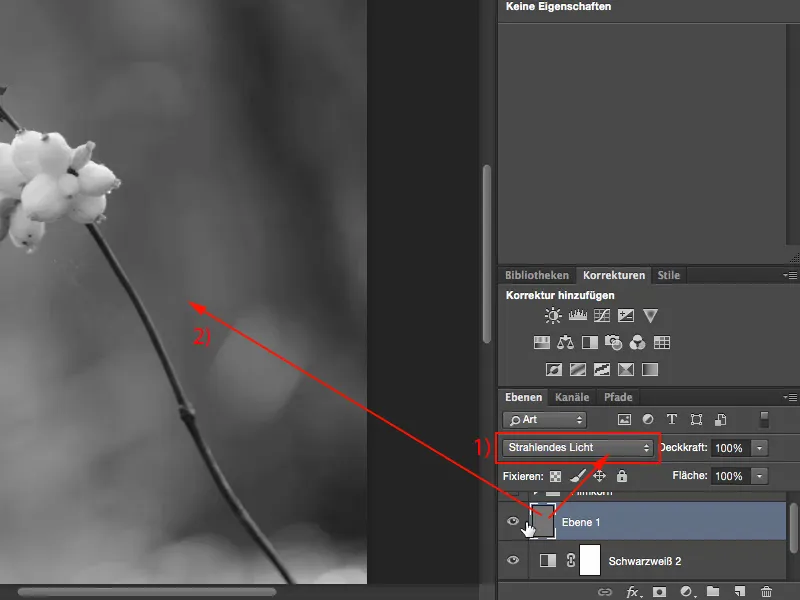
Task: Lock transparent pixels (checkerboard icon)
Action: pos(555,477)
